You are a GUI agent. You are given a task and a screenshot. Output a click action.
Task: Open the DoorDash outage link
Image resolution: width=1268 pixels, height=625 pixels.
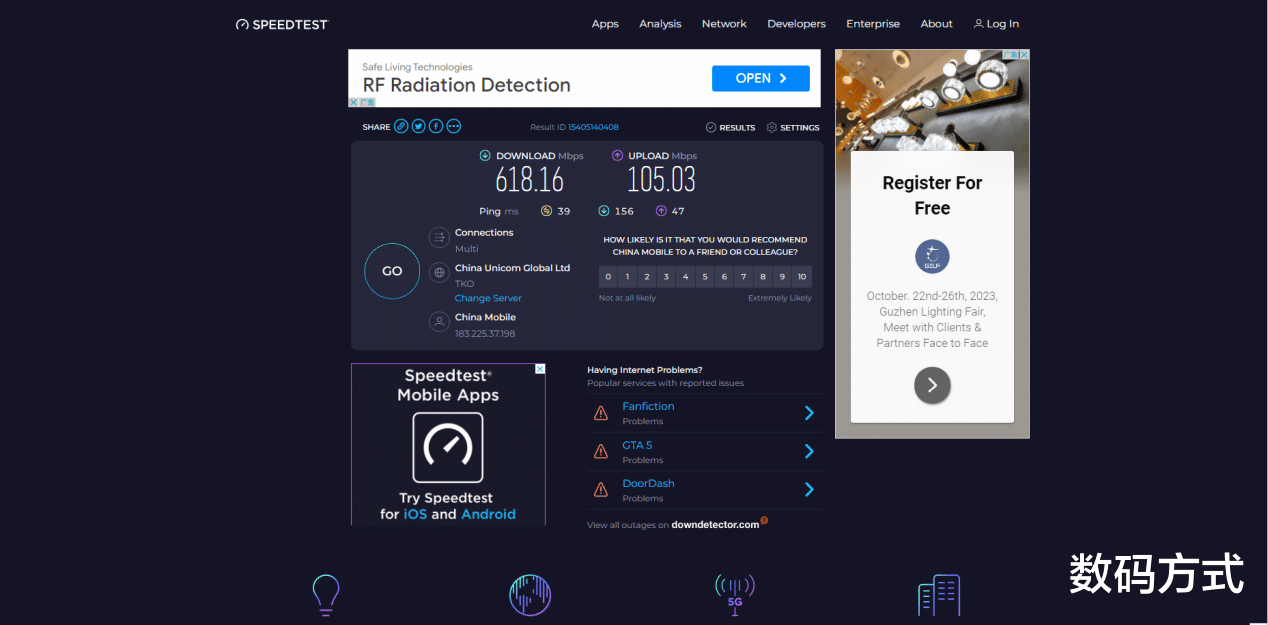coord(648,483)
